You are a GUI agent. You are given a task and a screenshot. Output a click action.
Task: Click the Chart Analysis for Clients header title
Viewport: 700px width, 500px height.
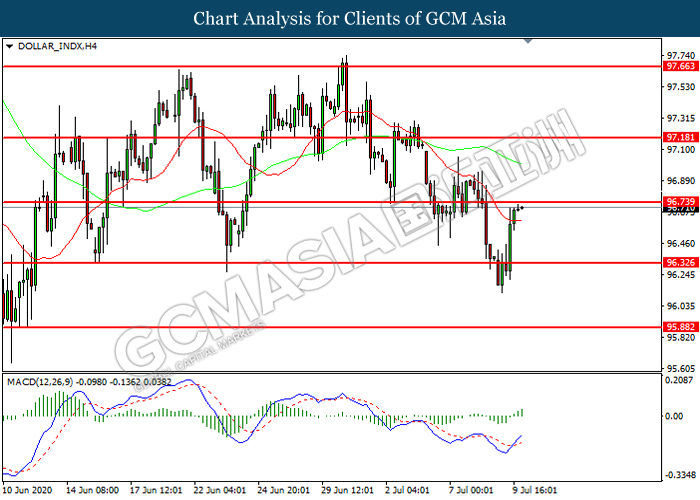point(350,18)
